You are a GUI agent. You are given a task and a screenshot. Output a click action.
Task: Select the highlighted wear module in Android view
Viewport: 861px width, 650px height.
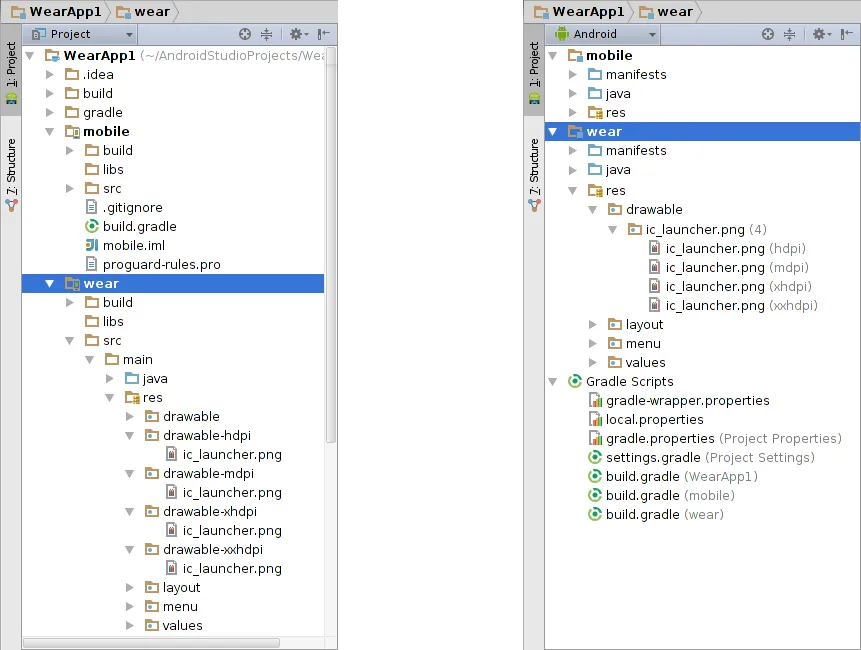tap(702, 132)
